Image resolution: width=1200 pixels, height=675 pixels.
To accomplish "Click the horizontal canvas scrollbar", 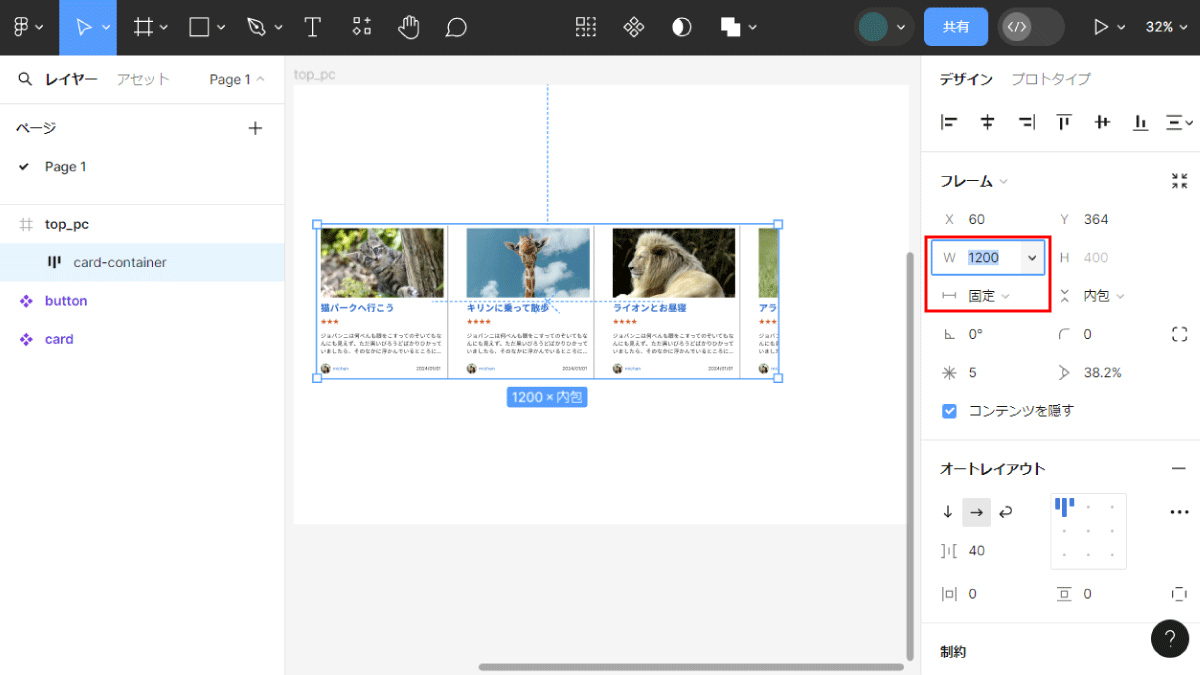I will pos(690,667).
